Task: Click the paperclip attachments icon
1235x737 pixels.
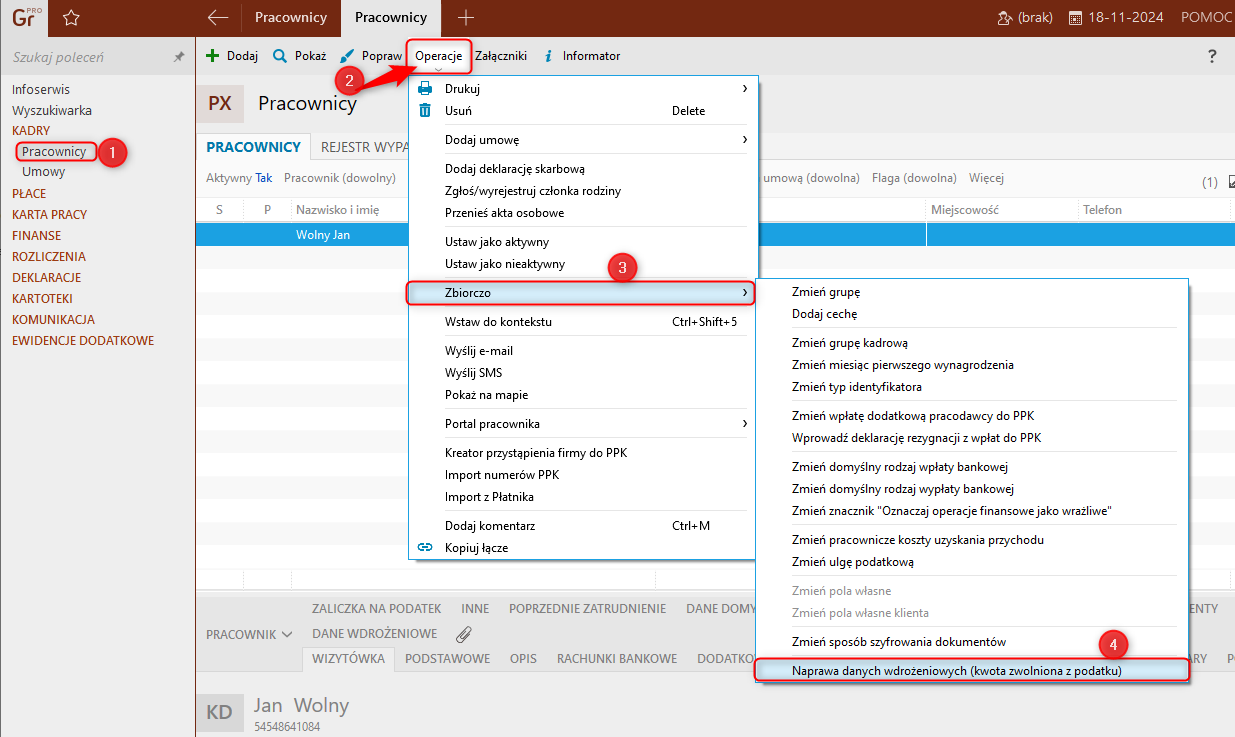Action: (x=463, y=634)
